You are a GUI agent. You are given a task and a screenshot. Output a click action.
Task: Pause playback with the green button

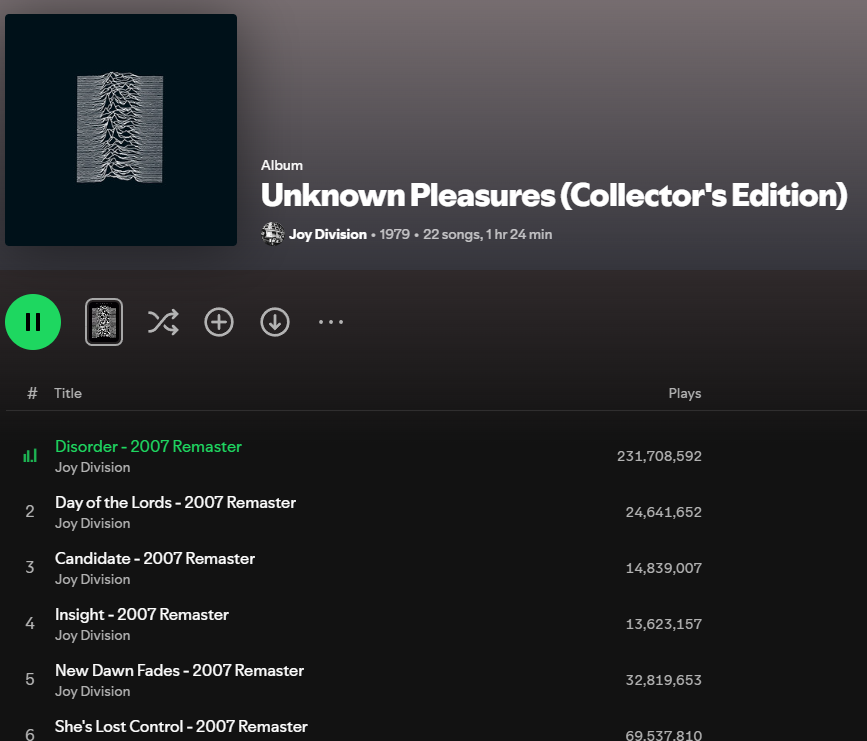(33, 322)
